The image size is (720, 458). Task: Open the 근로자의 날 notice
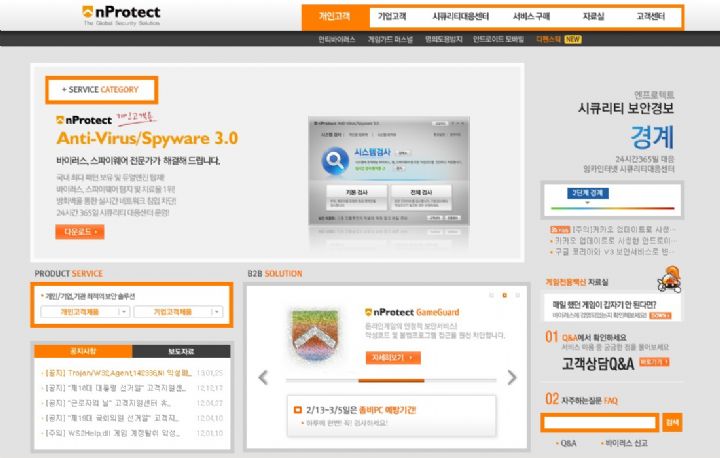[x=106, y=403]
